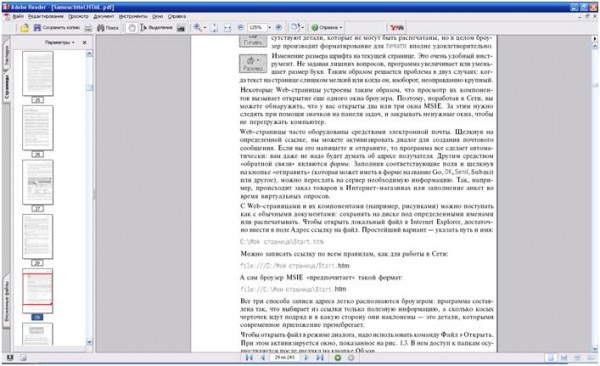Print the document via printer icon
Viewport: 600px width, 366px height.
[88, 28]
